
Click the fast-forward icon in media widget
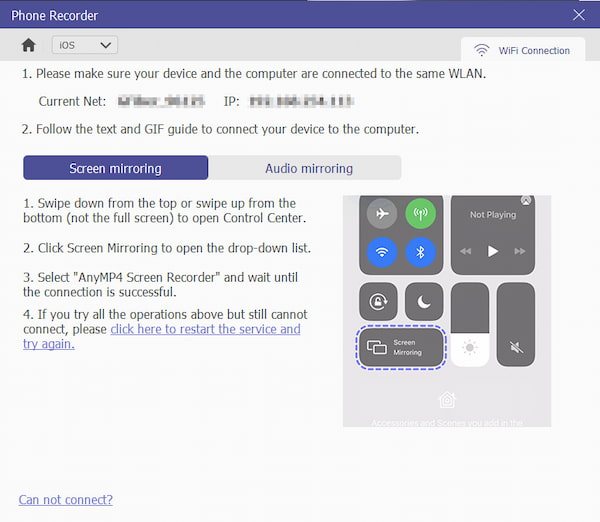pos(520,251)
